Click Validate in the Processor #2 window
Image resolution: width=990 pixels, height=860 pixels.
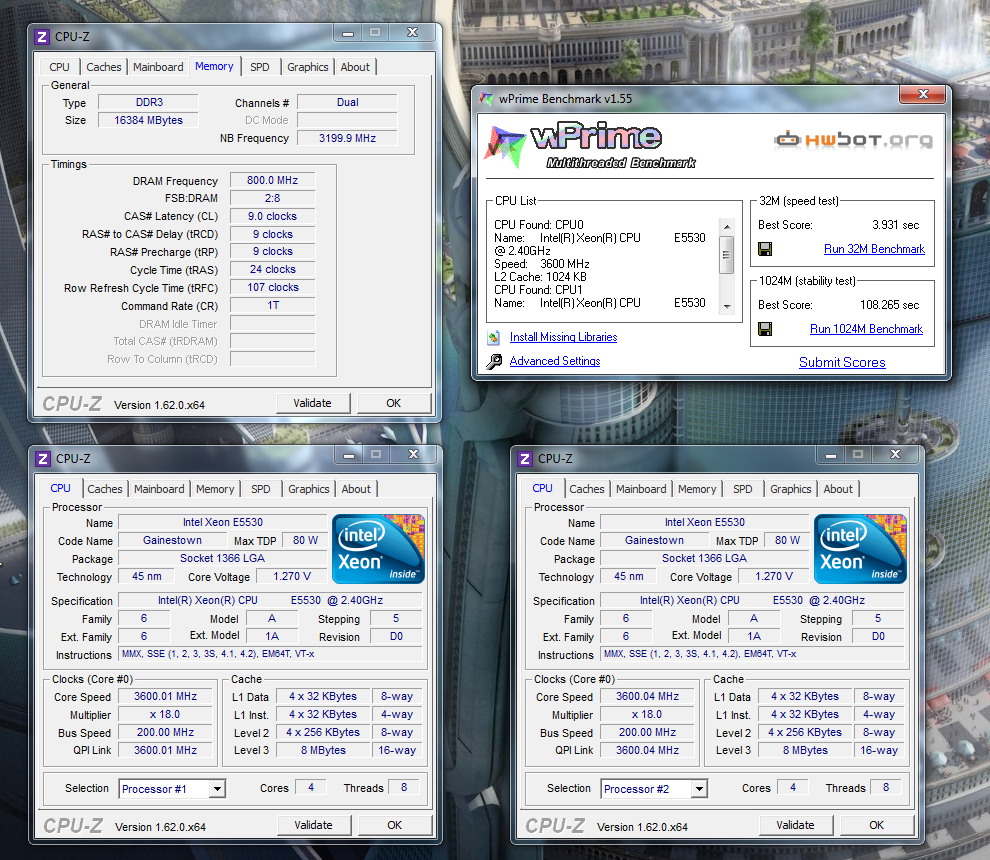[796, 825]
